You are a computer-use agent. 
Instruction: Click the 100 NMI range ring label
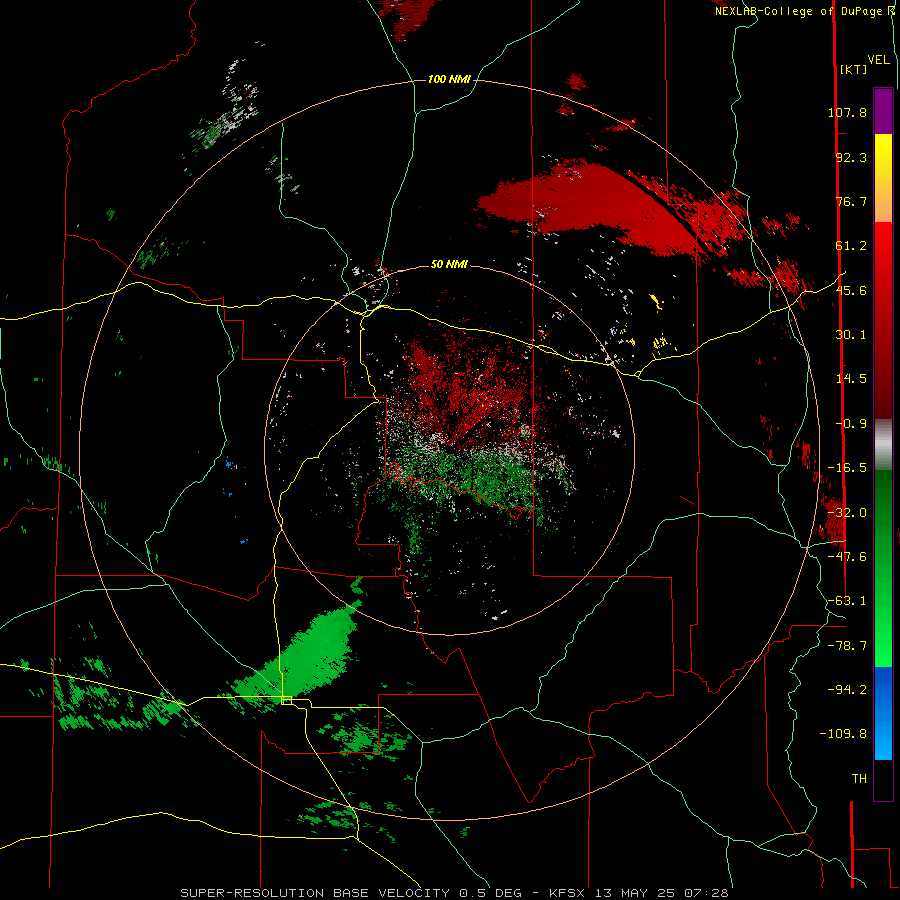pyautogui.click(x=449, y=79)
